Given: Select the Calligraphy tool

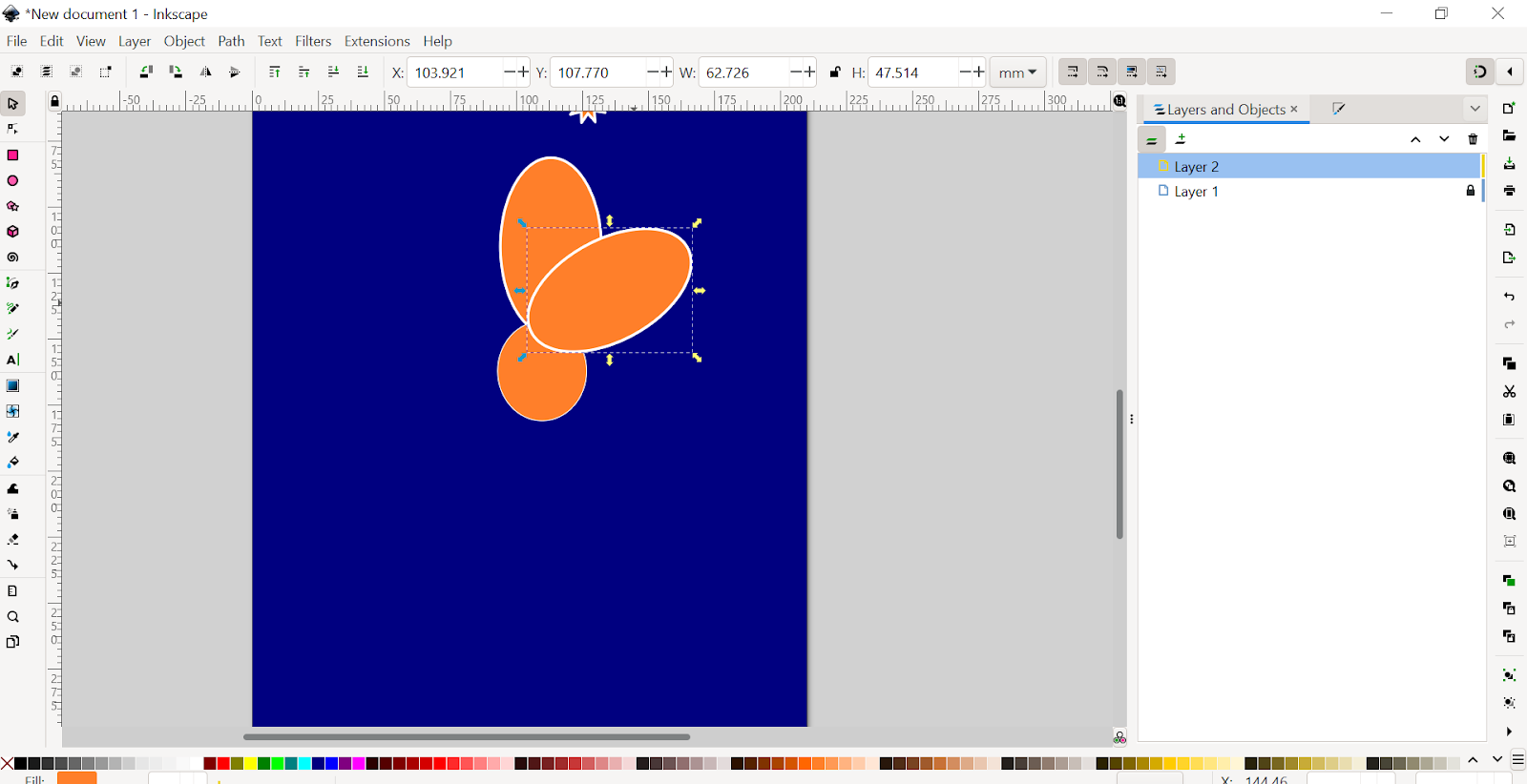Looking at the screenshot, I should (12, 335).
